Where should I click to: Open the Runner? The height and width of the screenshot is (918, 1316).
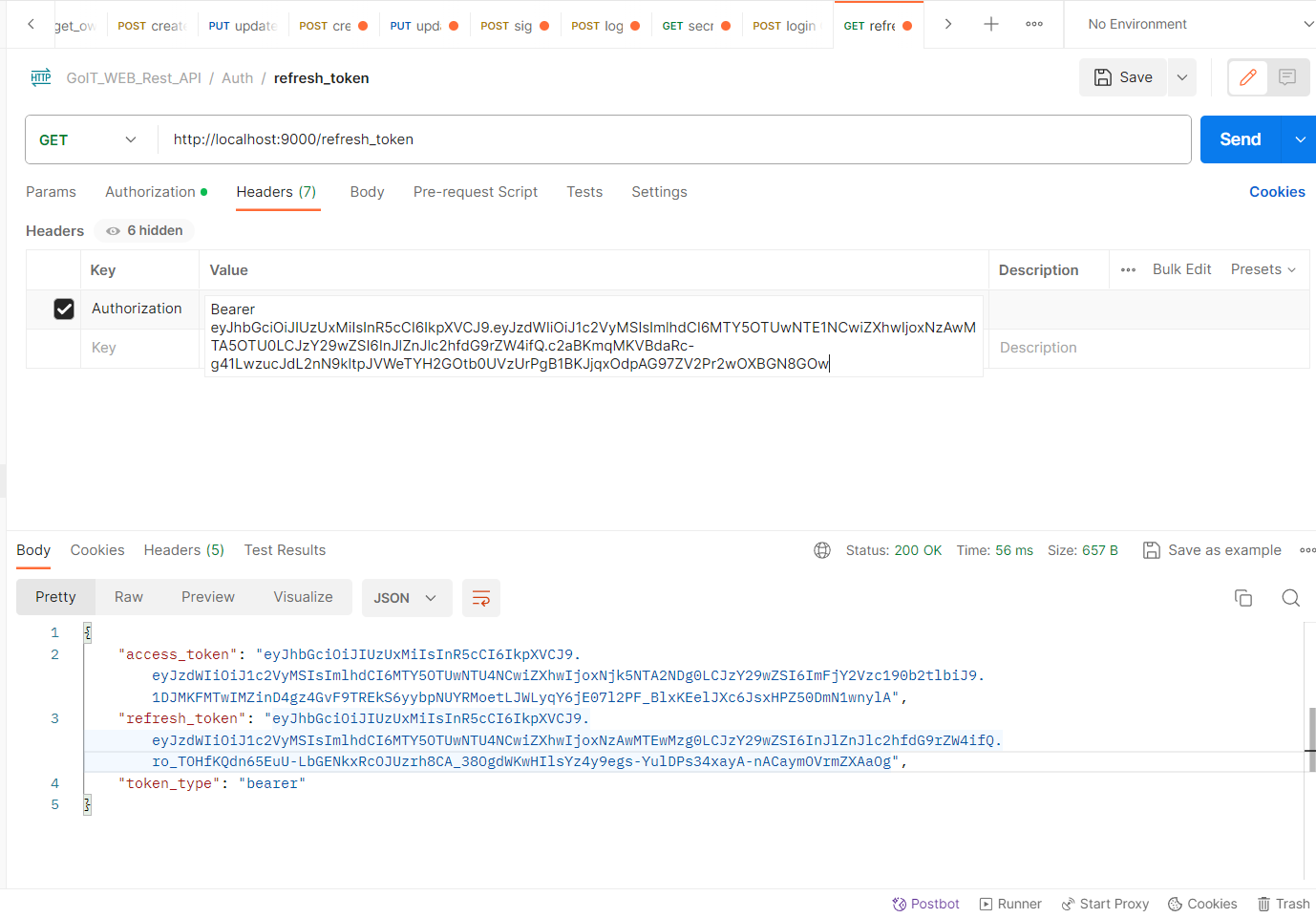point(1010,904)
